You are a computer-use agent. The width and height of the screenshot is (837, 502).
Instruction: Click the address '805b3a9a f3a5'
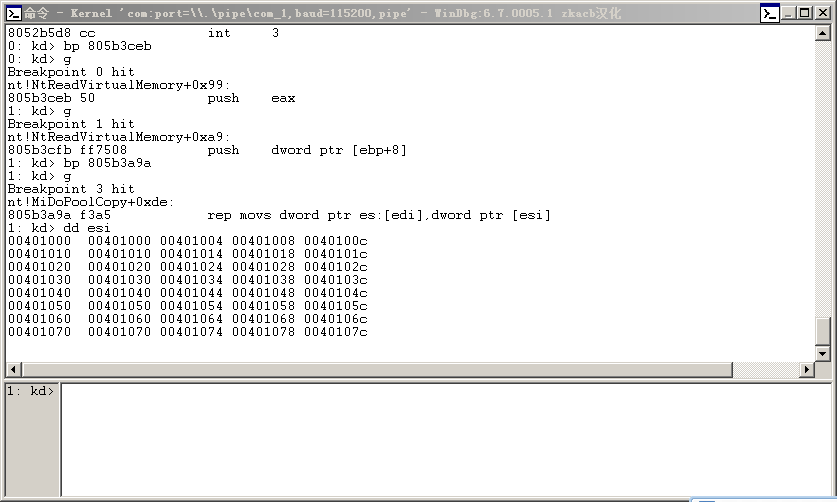(x=59, y=215)
